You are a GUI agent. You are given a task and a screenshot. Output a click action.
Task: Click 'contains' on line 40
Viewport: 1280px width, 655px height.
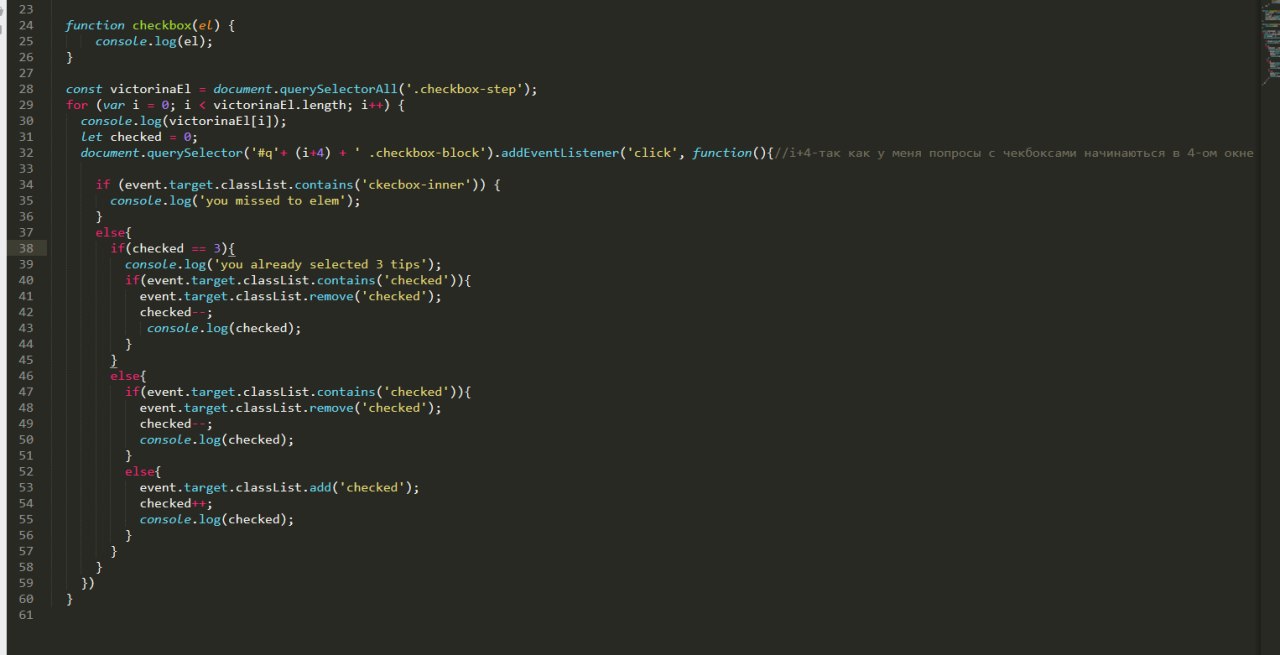(x=346, y=280)
